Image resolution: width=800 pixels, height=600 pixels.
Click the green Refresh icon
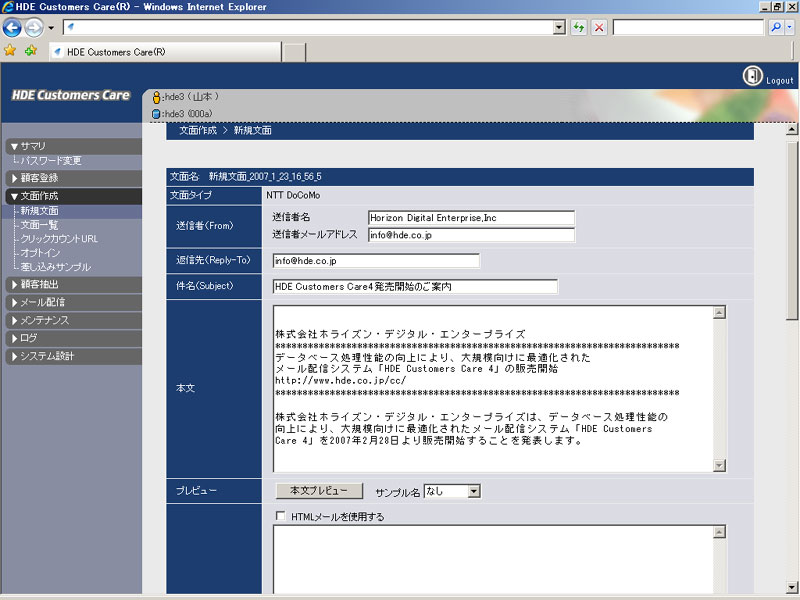tap(578, 27)
